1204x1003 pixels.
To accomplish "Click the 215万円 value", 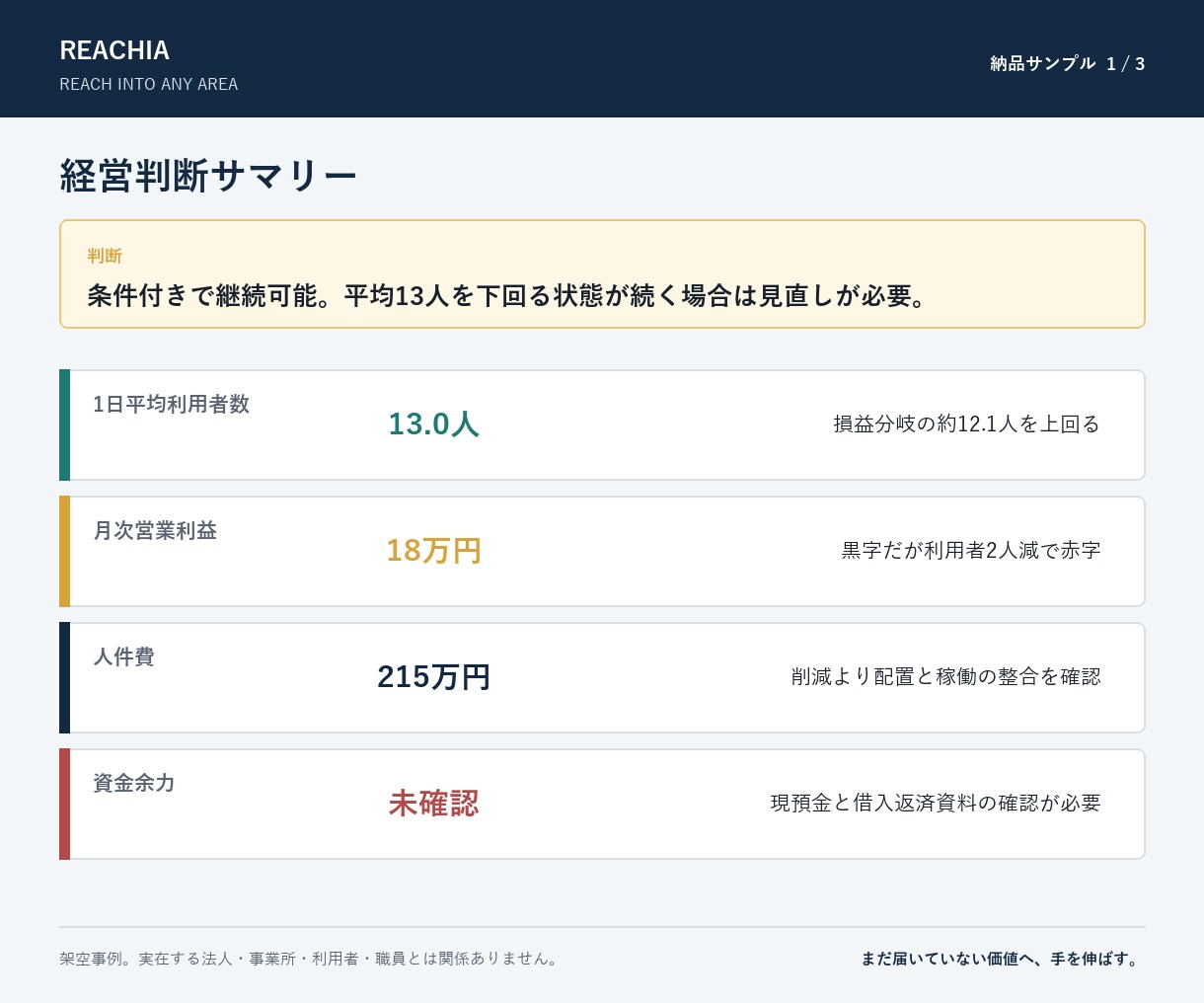I will point(433,676).
